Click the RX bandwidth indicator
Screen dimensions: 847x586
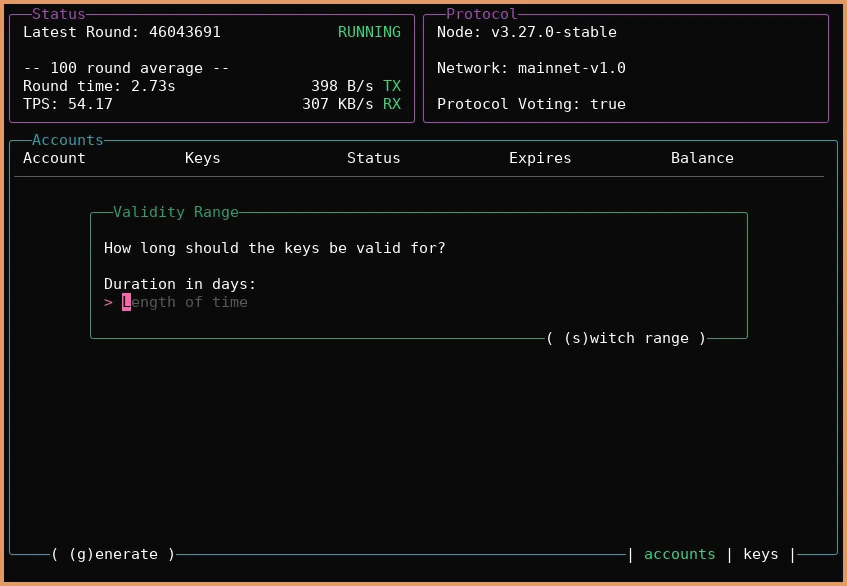coord(350,103)
